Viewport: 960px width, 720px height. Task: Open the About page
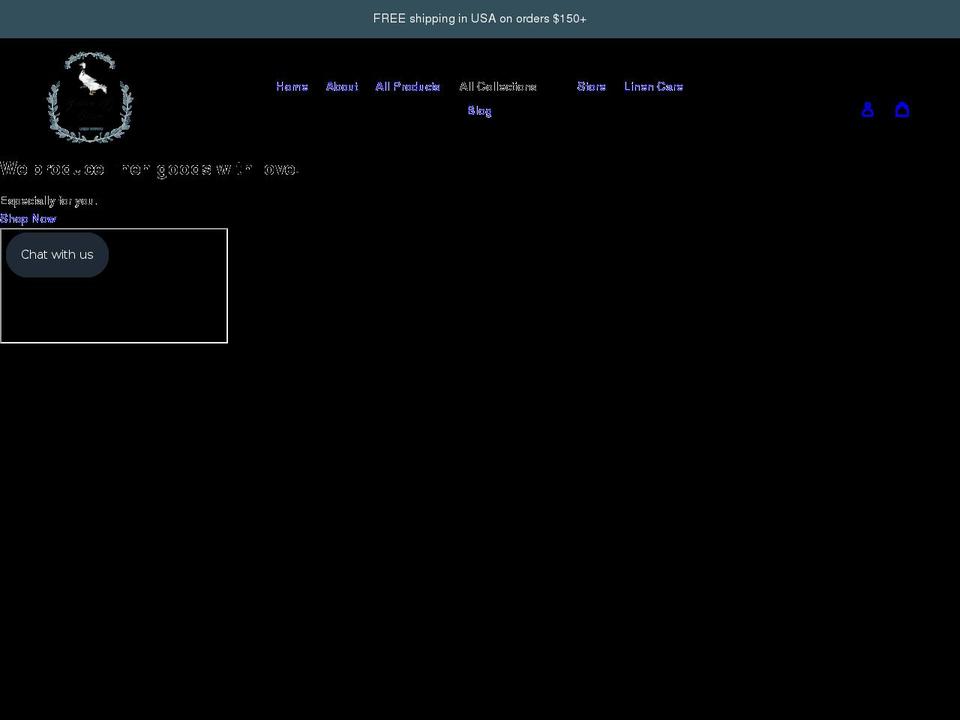pyautogui.click(x=342, y=86)
